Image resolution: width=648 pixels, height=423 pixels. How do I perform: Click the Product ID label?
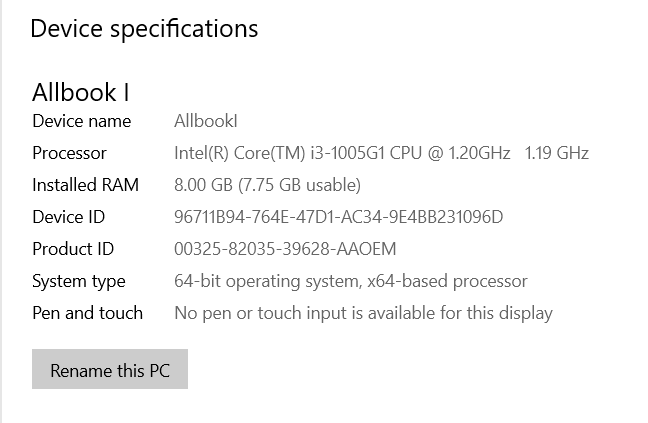(x=73, y=249)
